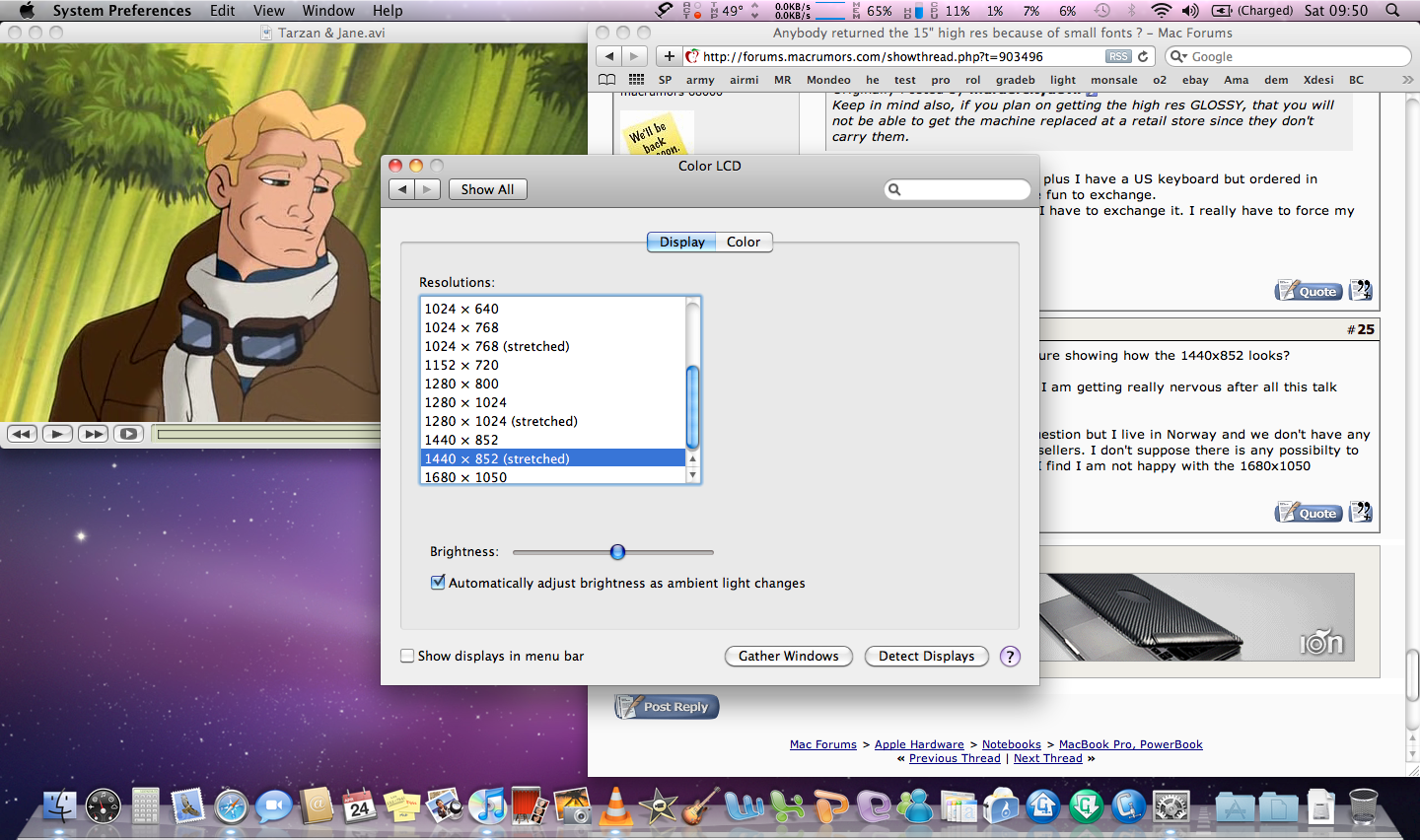The width and height of the screenshot is (1420, 840).
Task: Click Safari reload page icon
Action: (1143, 56)
